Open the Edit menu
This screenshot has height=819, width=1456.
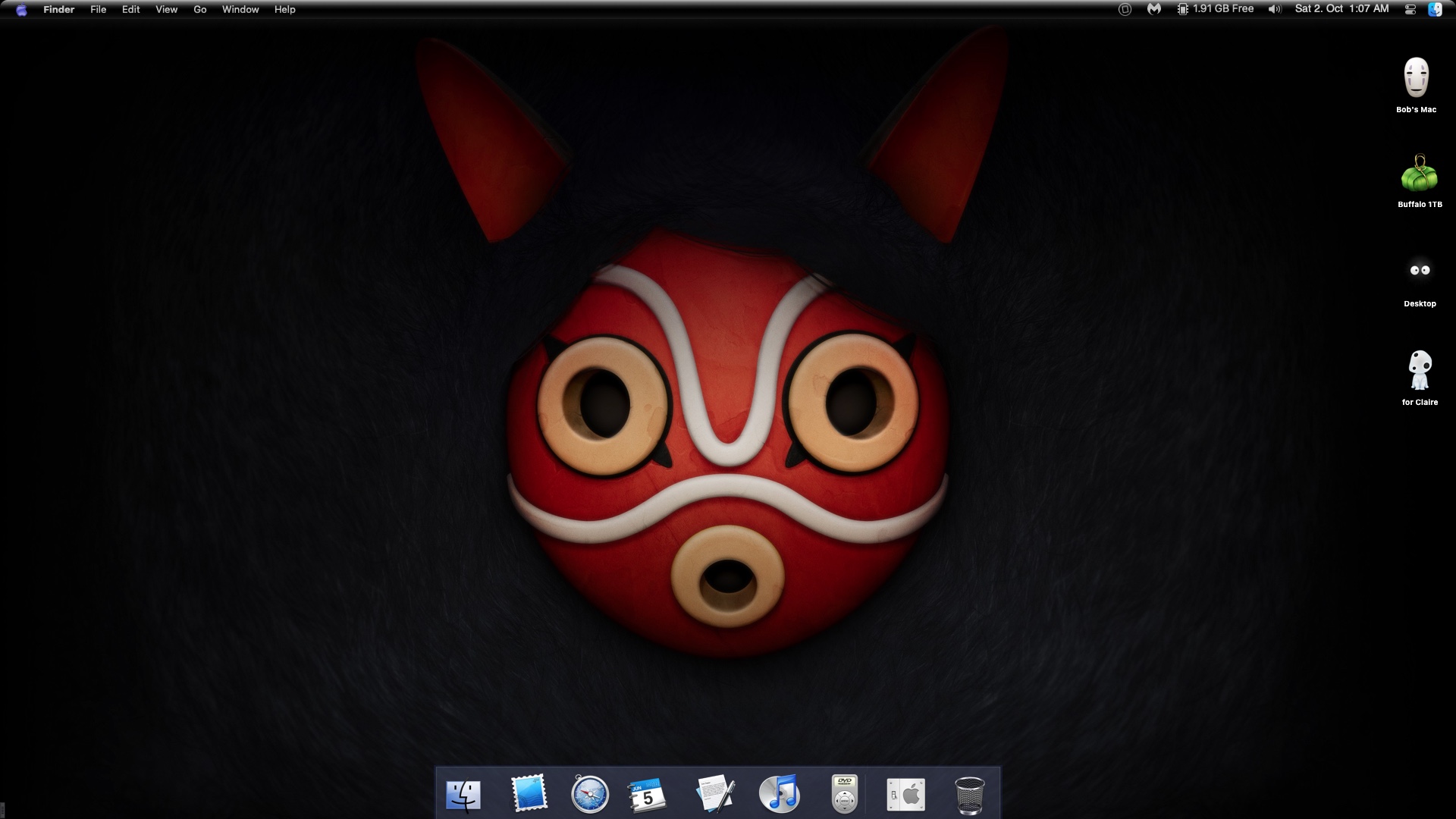point(130,9)
